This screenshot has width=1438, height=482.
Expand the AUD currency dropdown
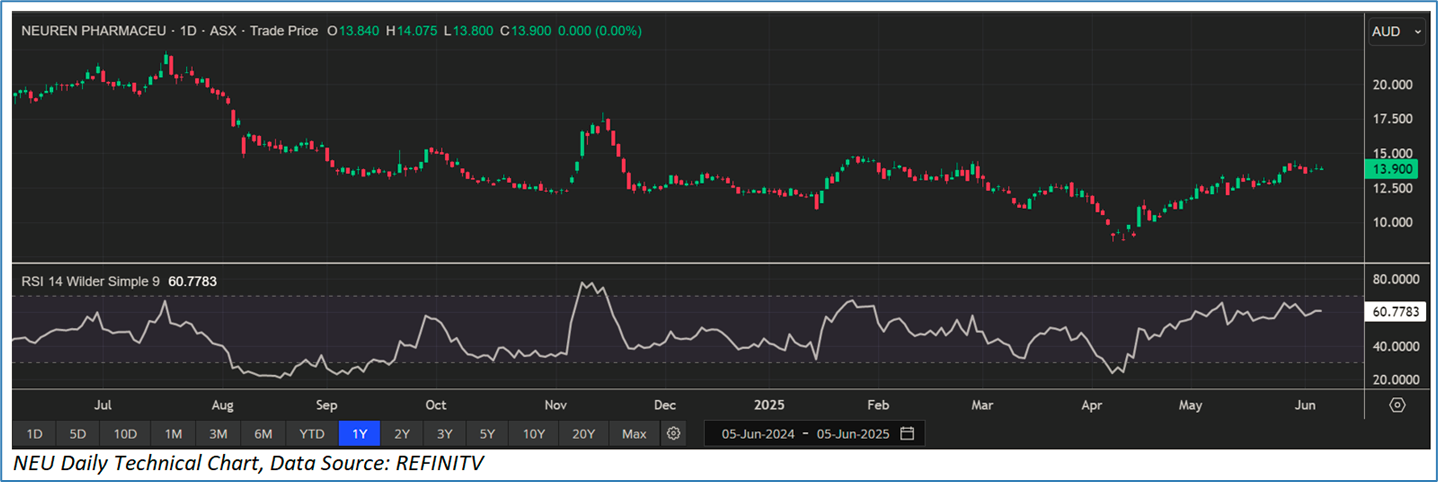[1395, 32]
